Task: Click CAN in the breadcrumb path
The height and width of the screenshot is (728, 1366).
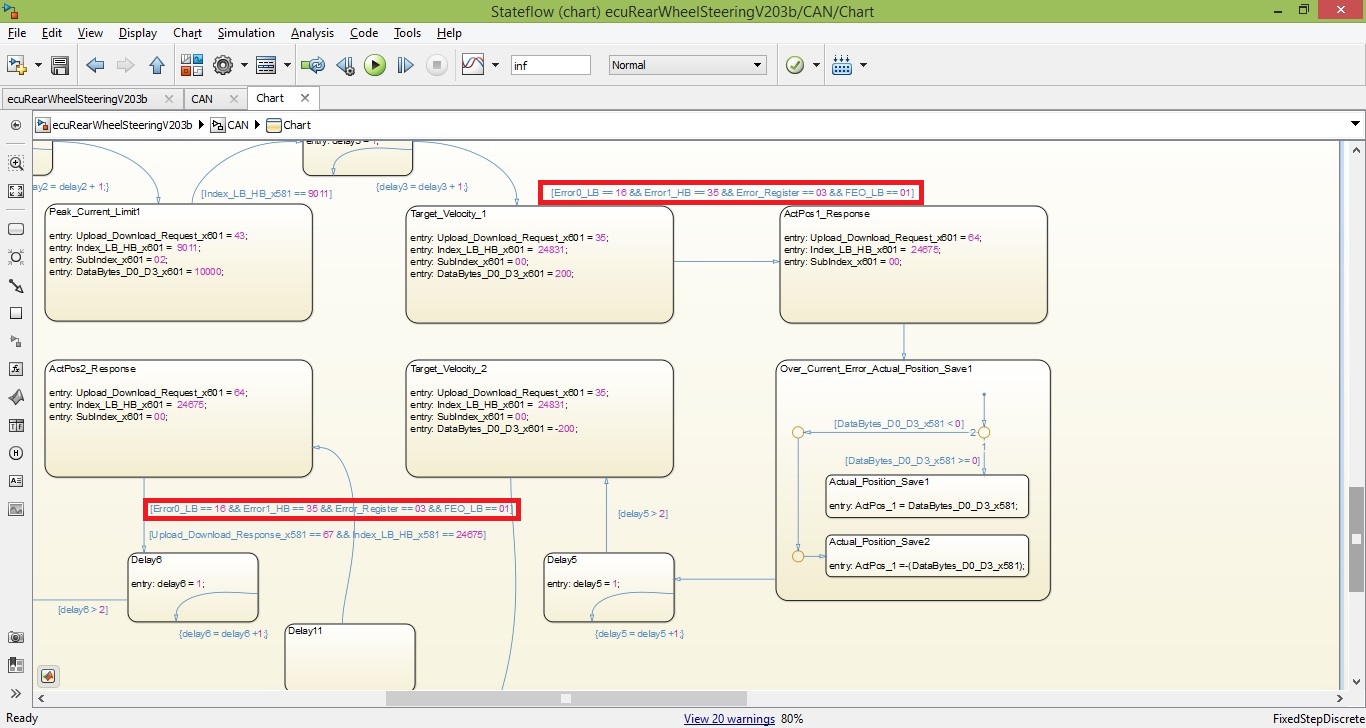Action: [x=238, y=125]
